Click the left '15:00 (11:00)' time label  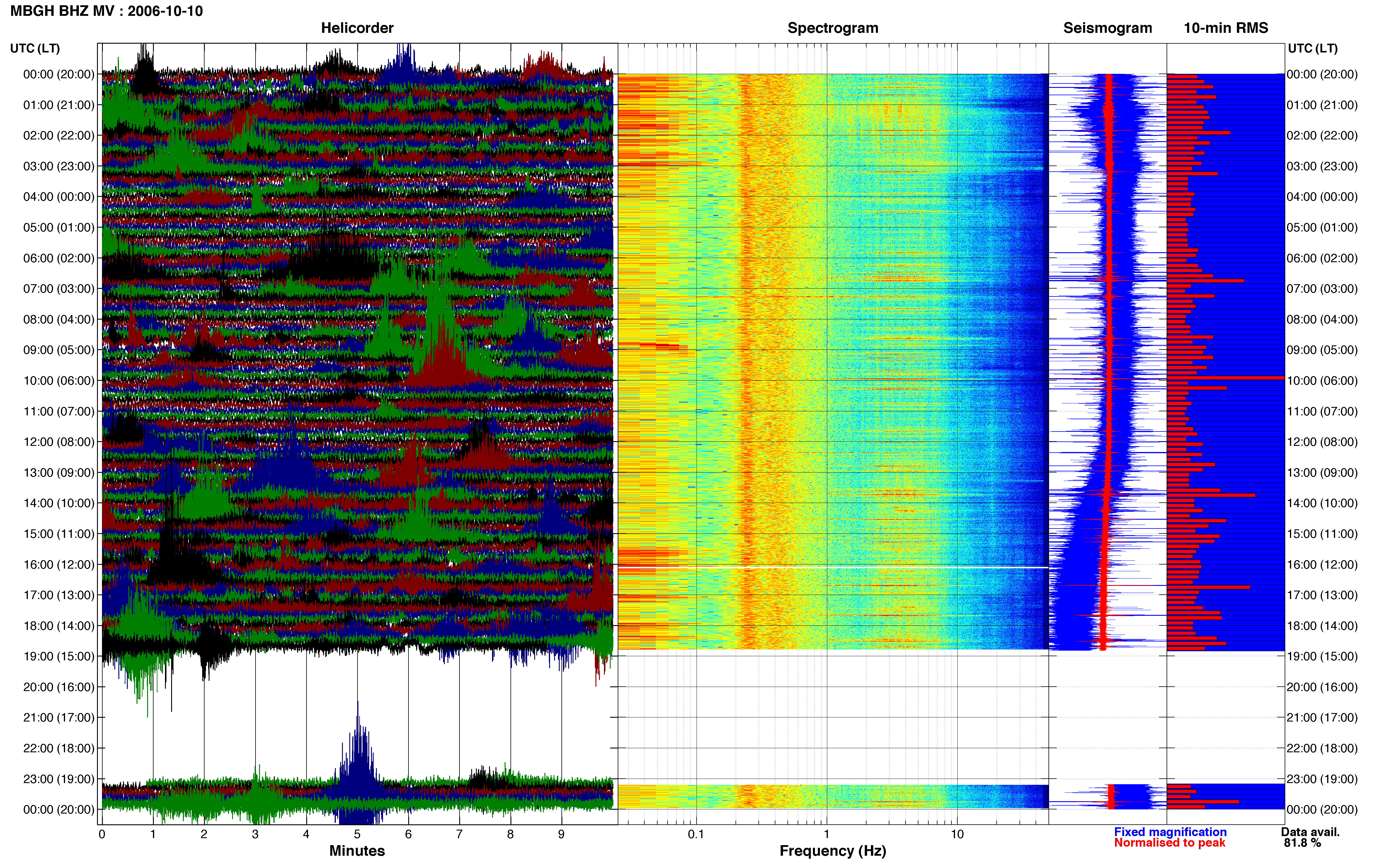tap(59, 534)
